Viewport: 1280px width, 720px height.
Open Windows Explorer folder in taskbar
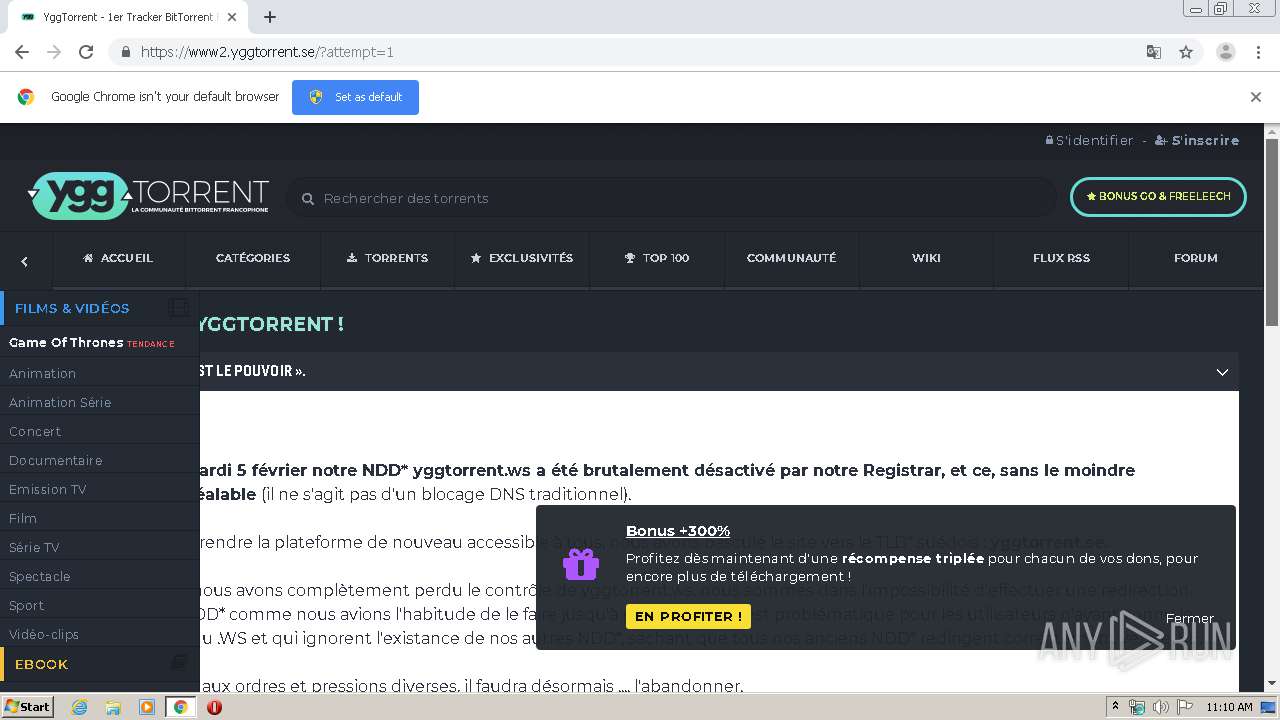point(113,707)
